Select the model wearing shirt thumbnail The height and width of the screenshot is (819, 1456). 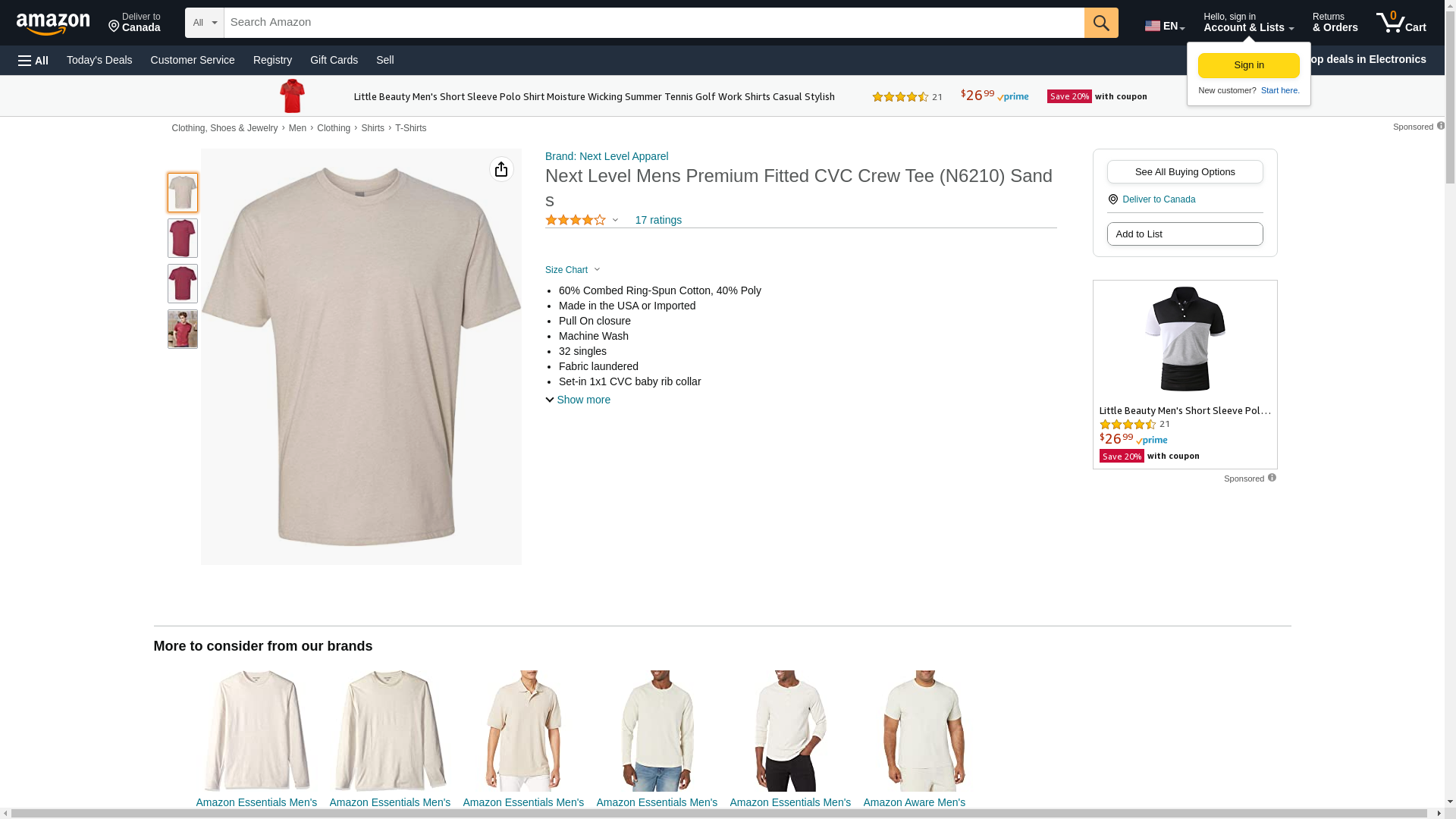click(183, 329)
